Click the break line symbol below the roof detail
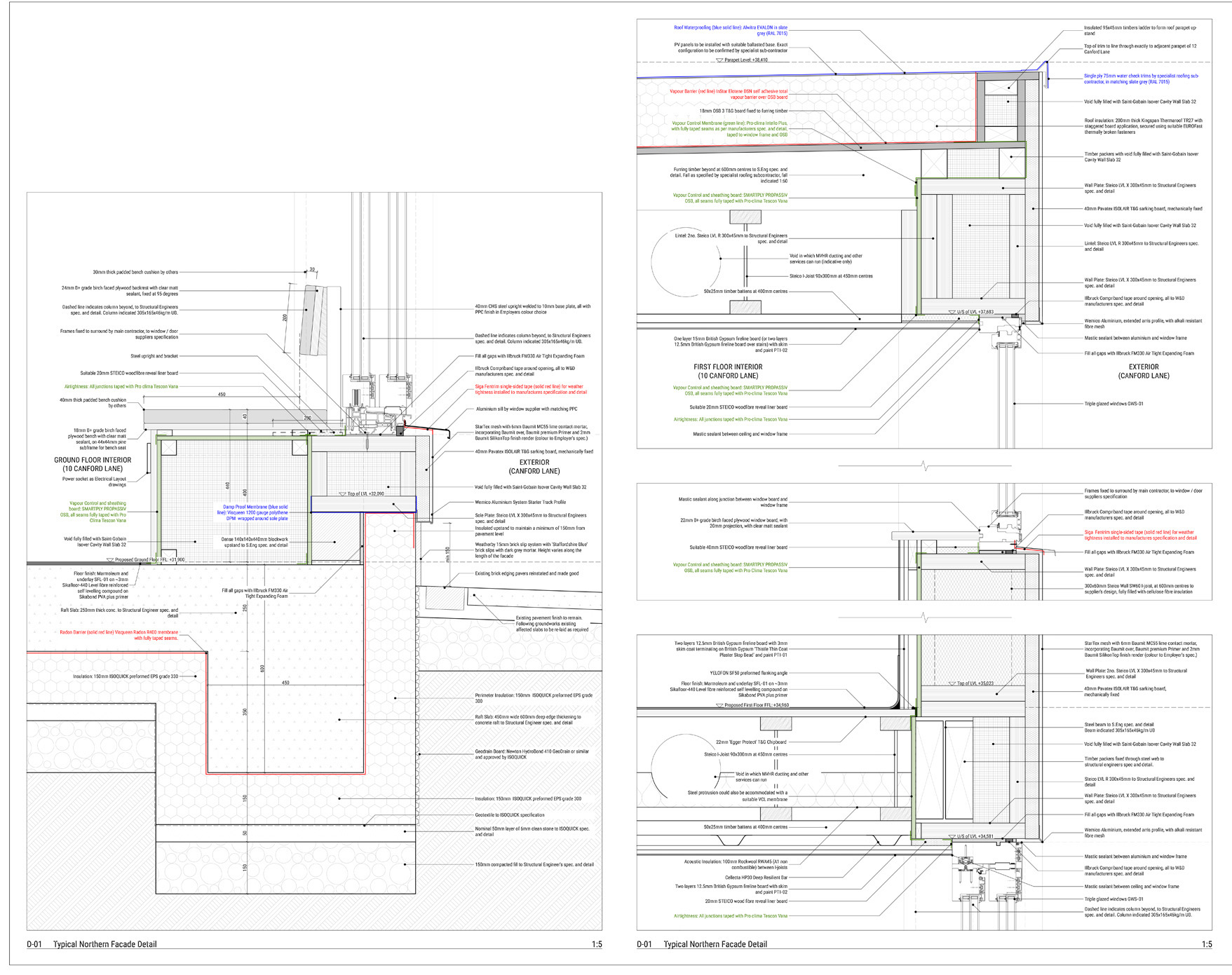The image size is (1232, 975). click(924, 465)
